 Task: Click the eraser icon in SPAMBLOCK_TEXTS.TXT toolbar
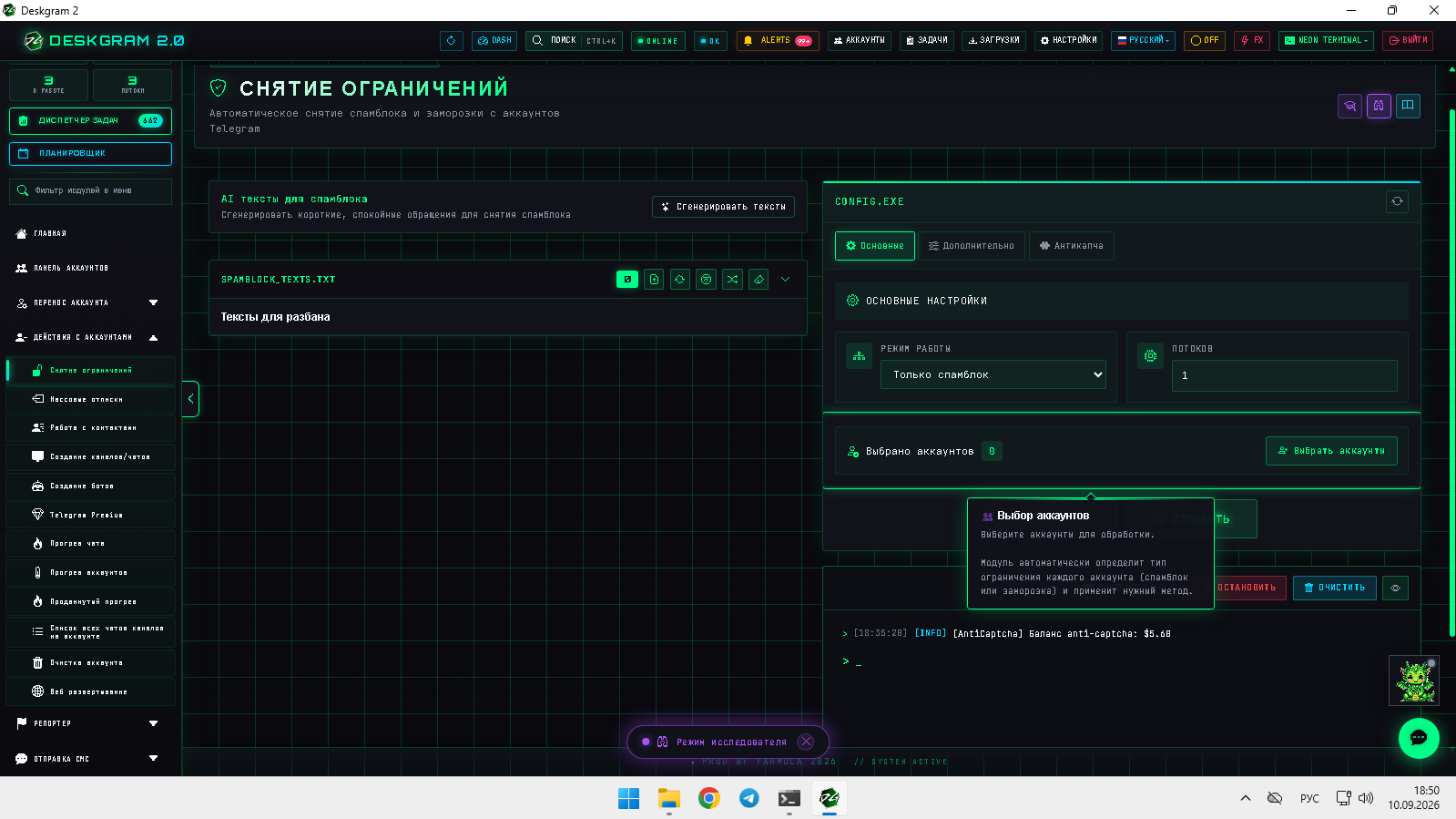tap(759, 280)
